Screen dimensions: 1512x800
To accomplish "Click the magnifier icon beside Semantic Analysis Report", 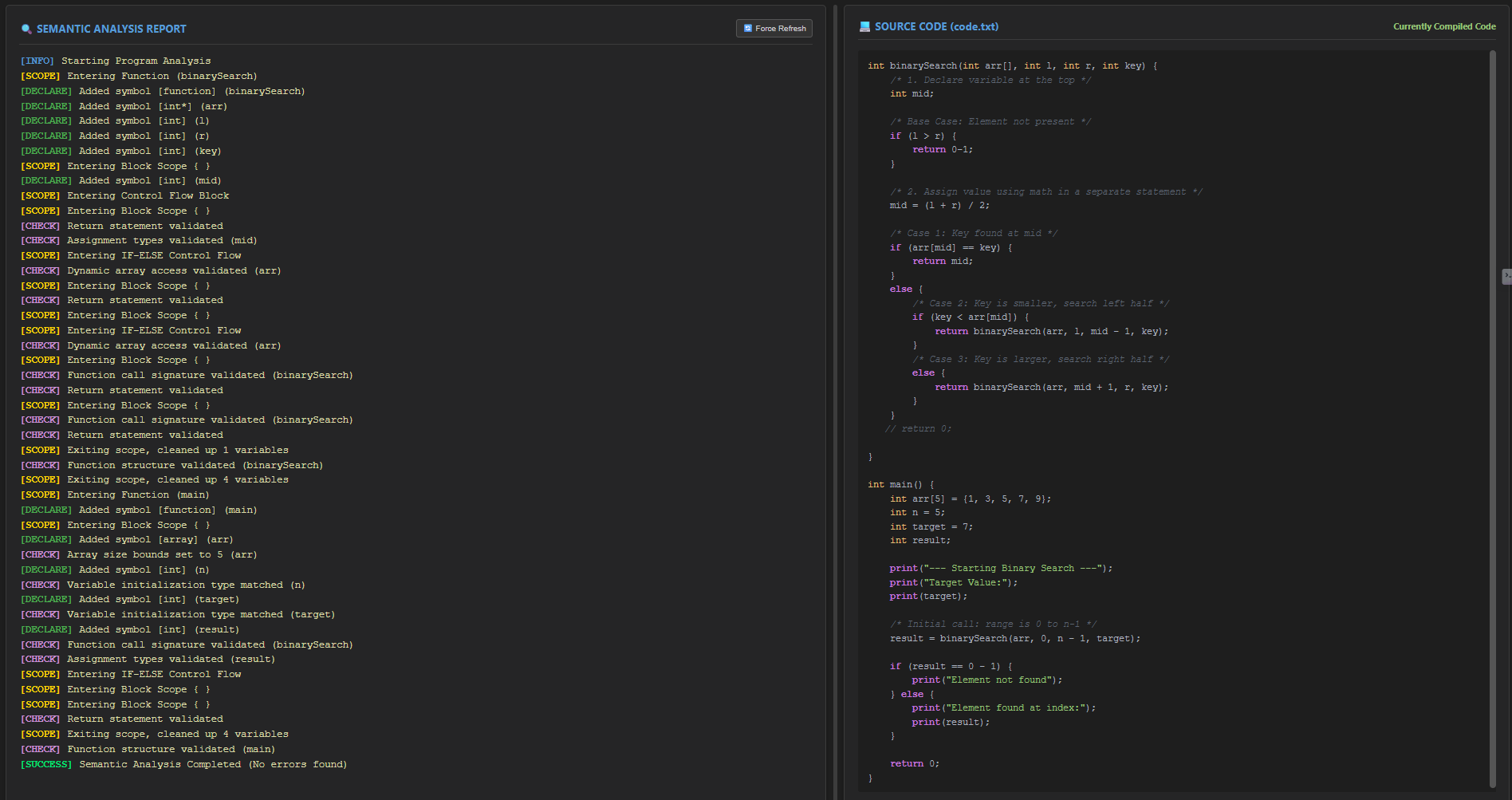I will click(x=26, y=29).
